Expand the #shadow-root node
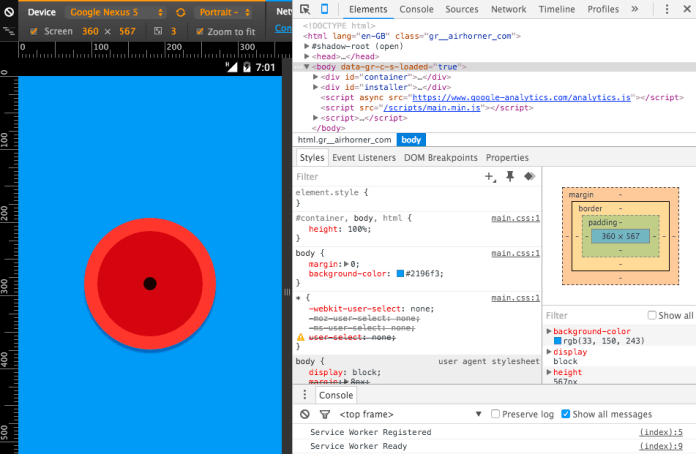This screenshot has height=454, width=696. (x=307, y=46)
